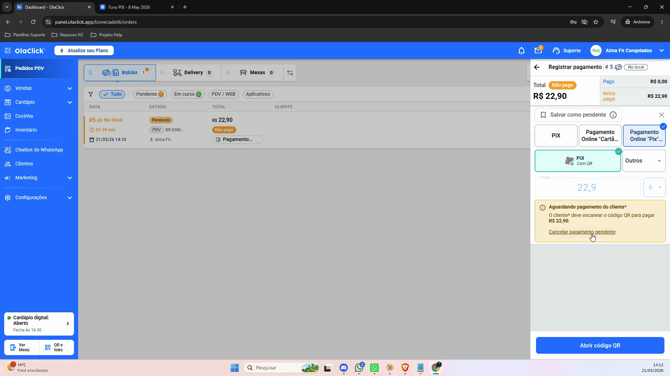Expand the Vendas sidebar menu

pos(38,88)
